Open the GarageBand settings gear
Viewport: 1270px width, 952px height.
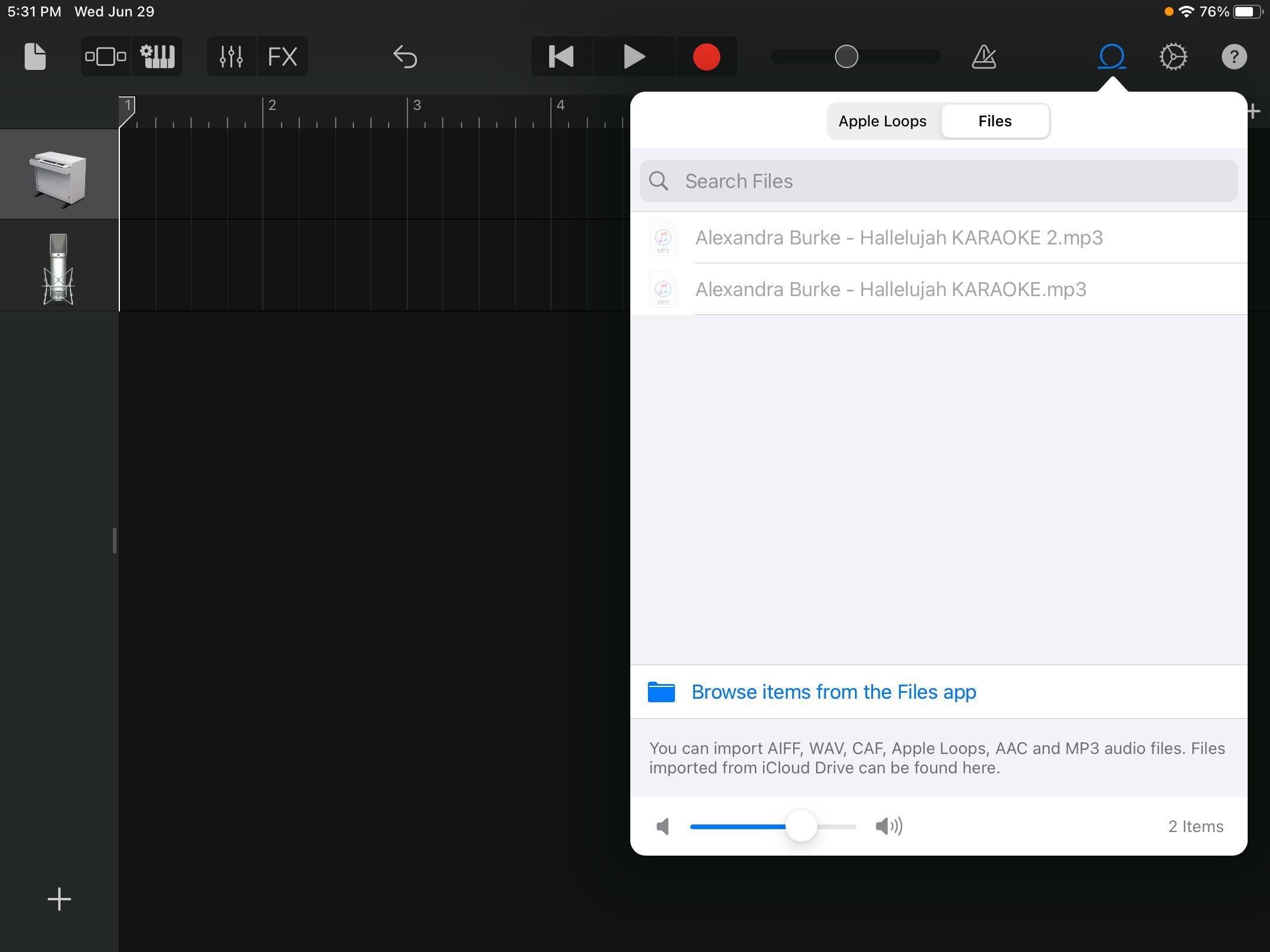[1173, 56]
